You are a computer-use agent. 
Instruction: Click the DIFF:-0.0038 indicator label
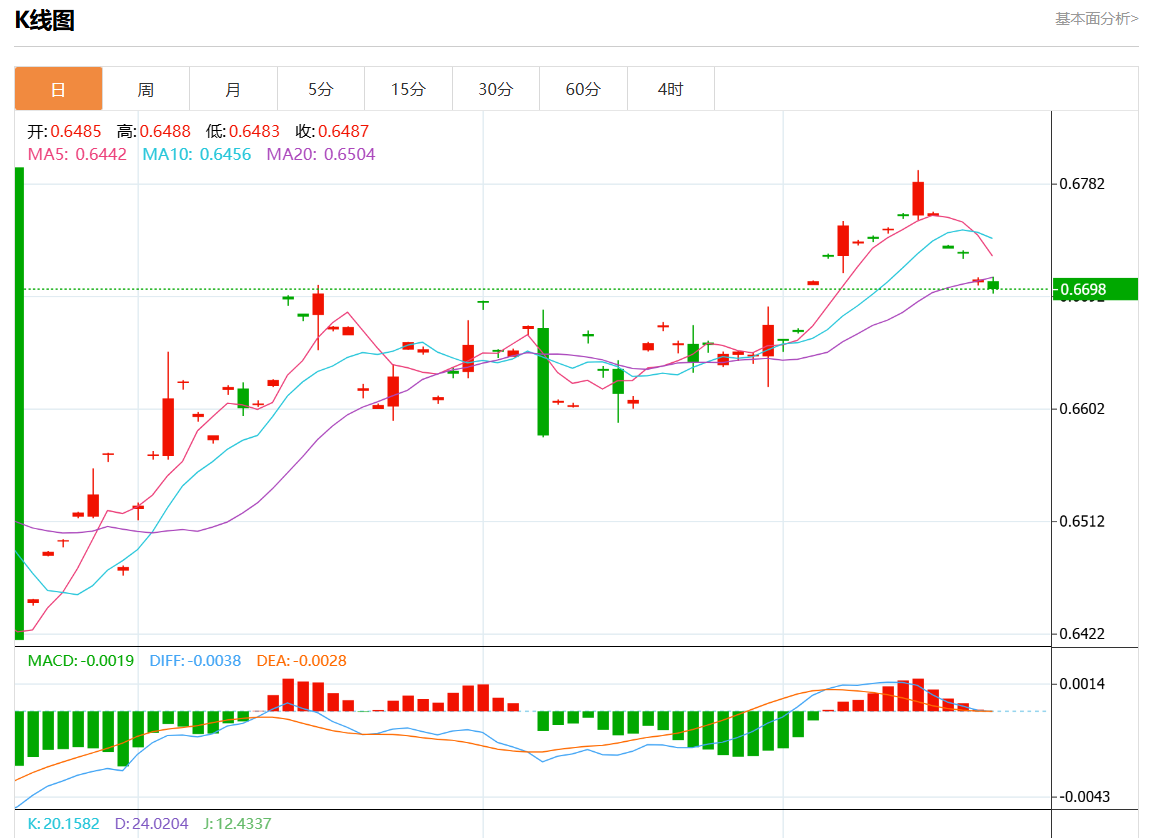click(x=195, y=660)
